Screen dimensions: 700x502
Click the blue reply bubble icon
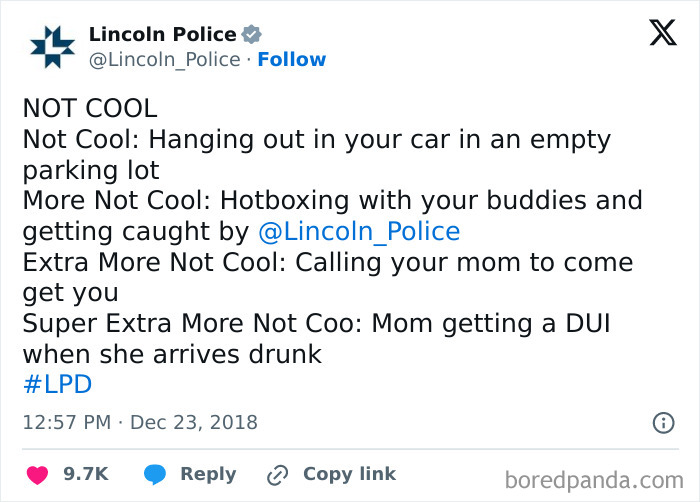pos(155,475)
